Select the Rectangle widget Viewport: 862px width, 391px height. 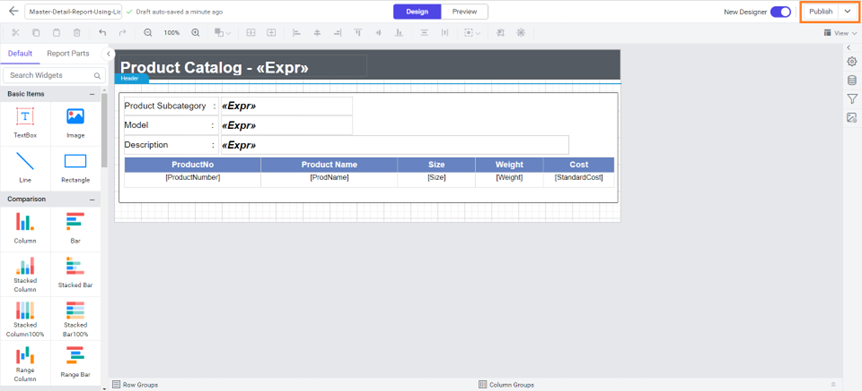pos(75,168)
